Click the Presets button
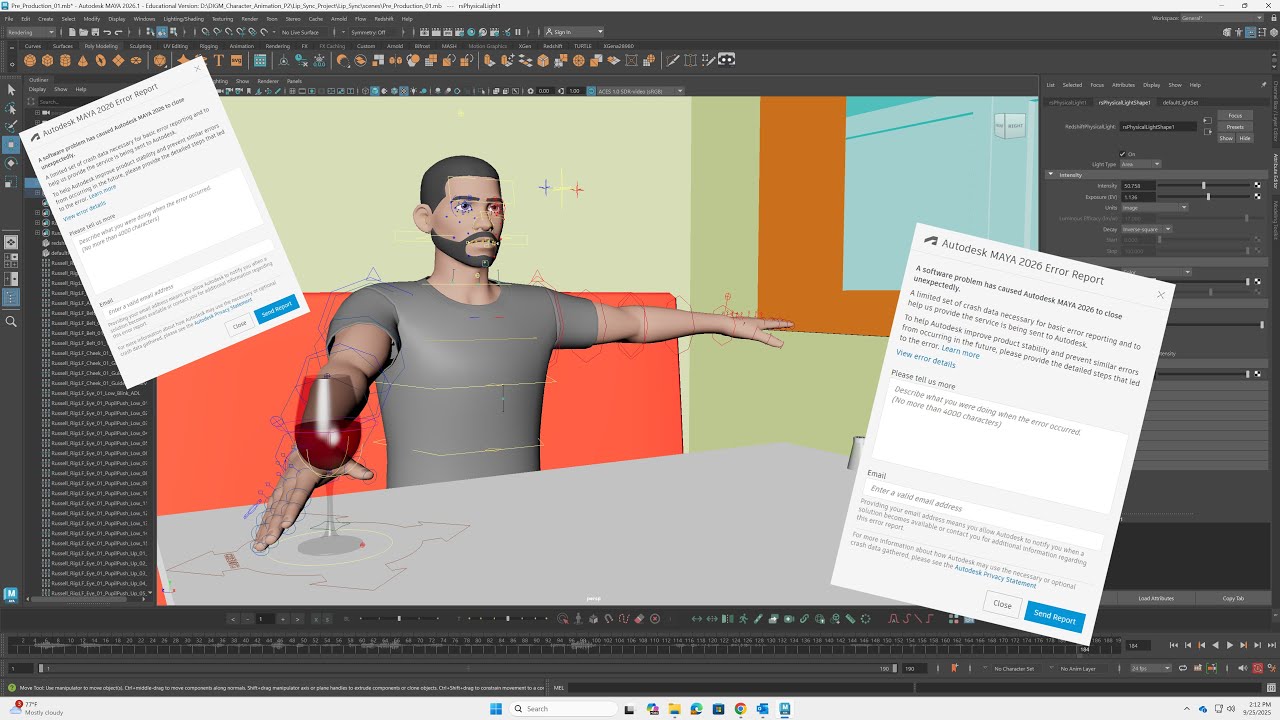 click(1235, 127)
